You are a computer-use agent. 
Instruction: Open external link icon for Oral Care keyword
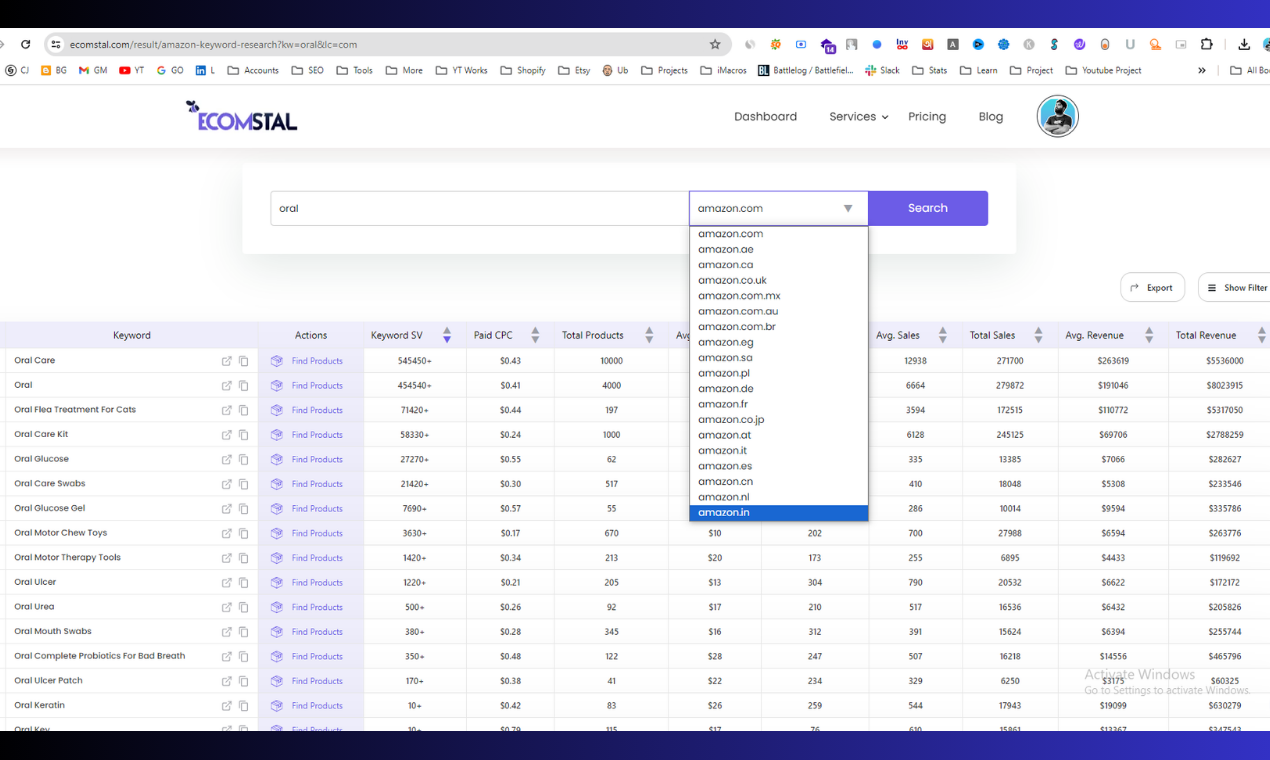[227, 361]
